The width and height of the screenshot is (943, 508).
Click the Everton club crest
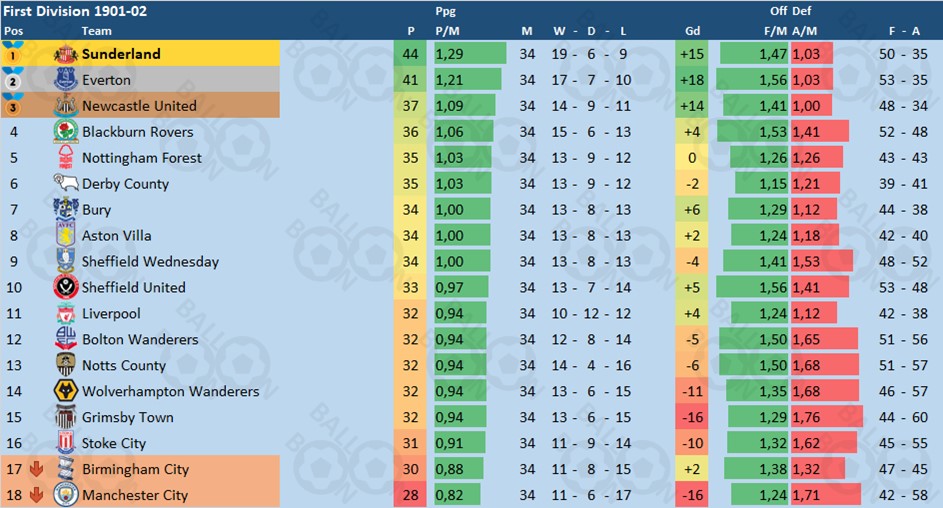(65, 80)
